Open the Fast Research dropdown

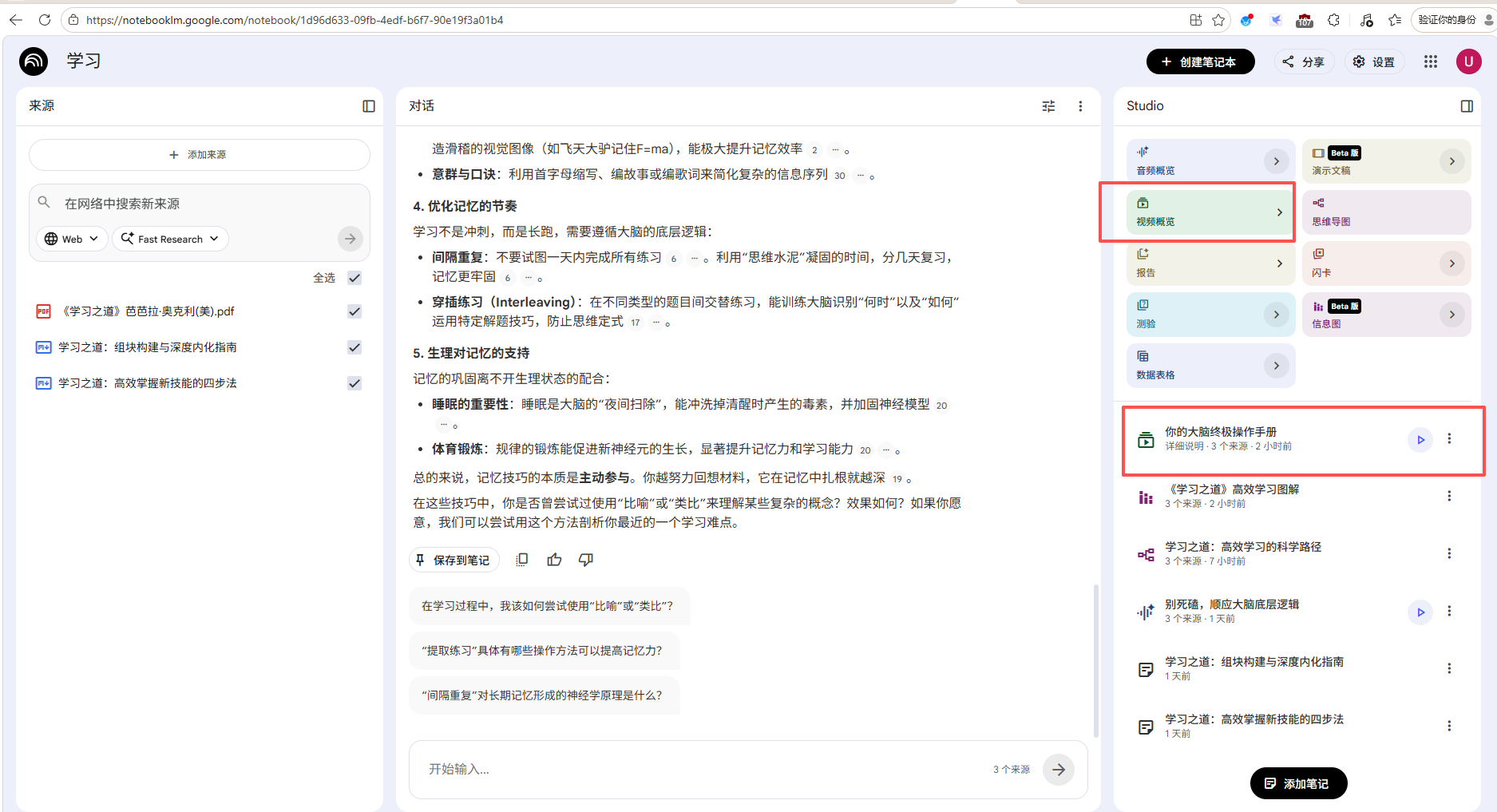click(170, 239)
